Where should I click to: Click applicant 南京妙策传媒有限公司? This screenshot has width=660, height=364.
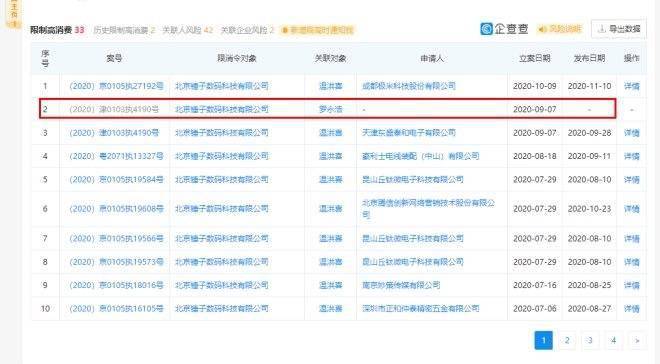point(401,285)
